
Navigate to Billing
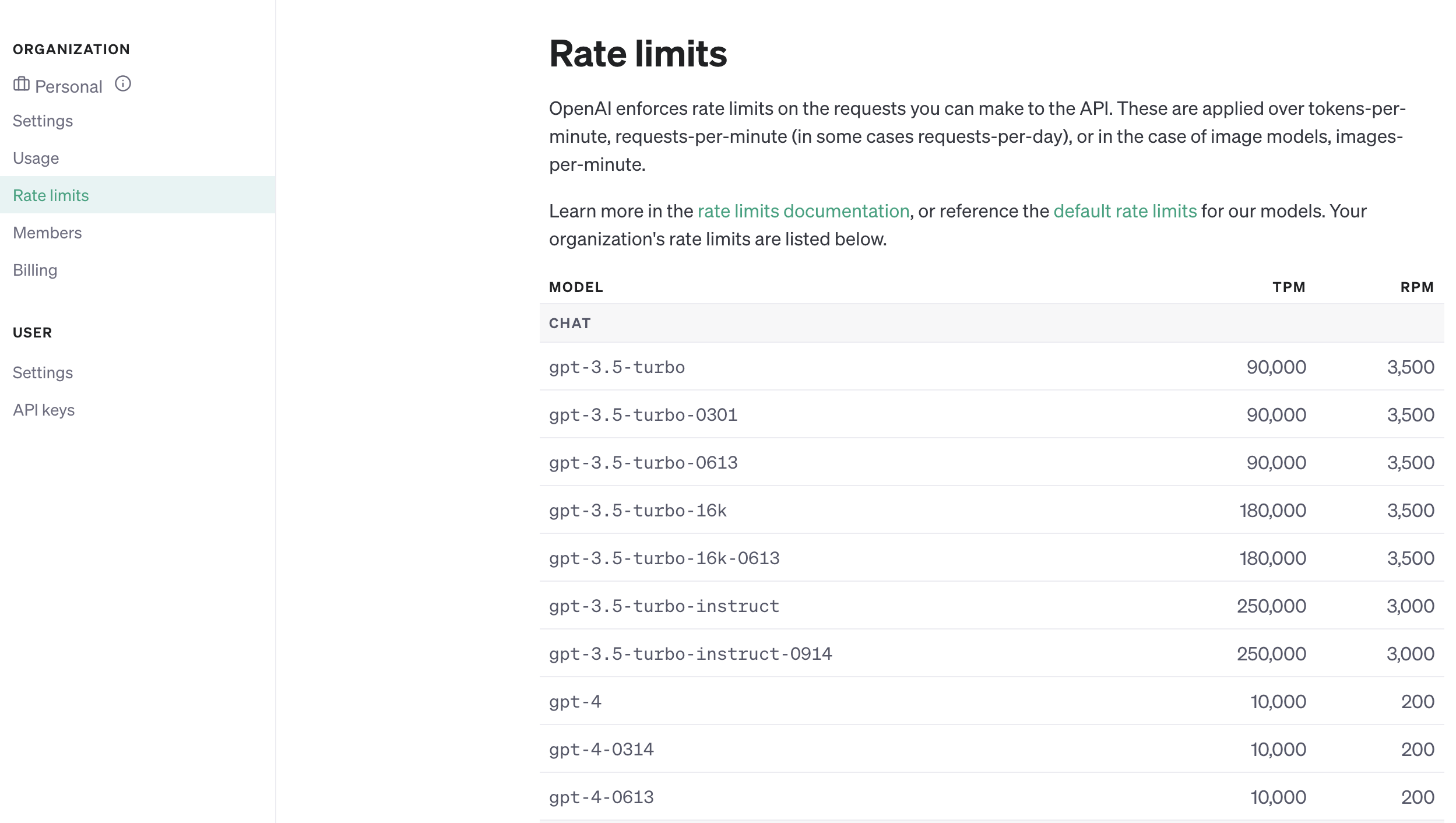[35, 270]
